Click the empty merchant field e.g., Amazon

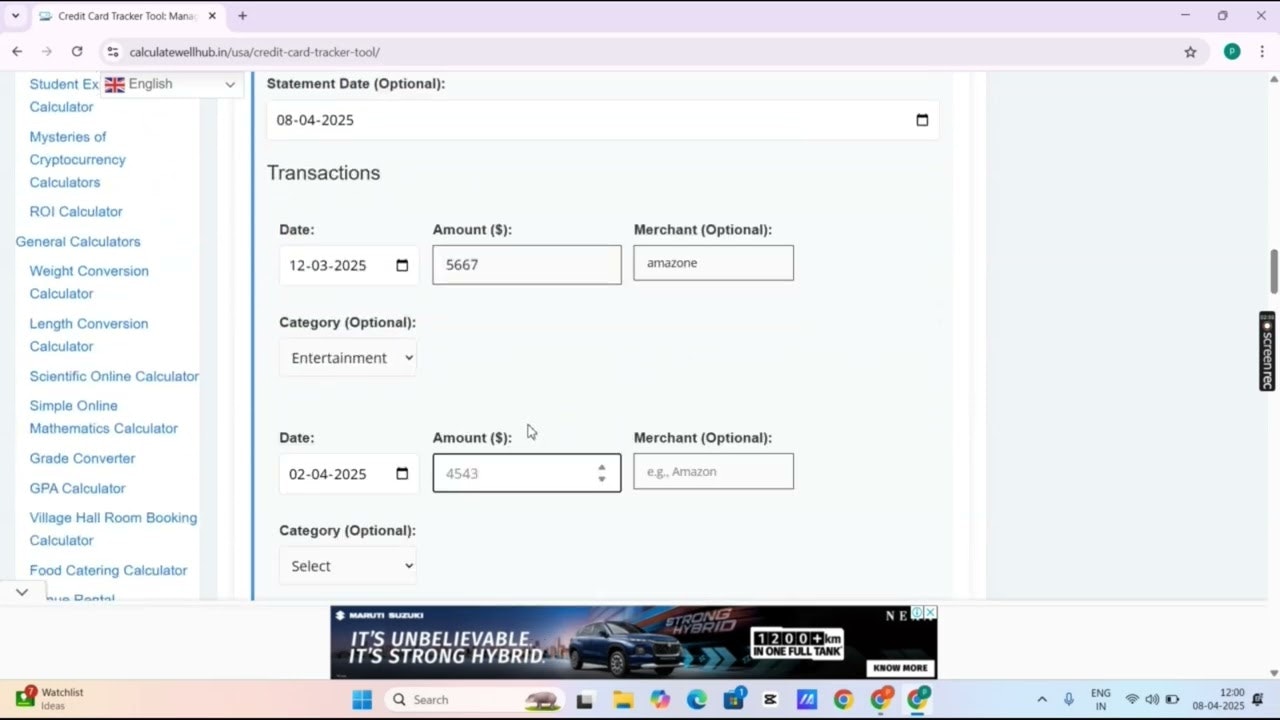pos(713,471)
